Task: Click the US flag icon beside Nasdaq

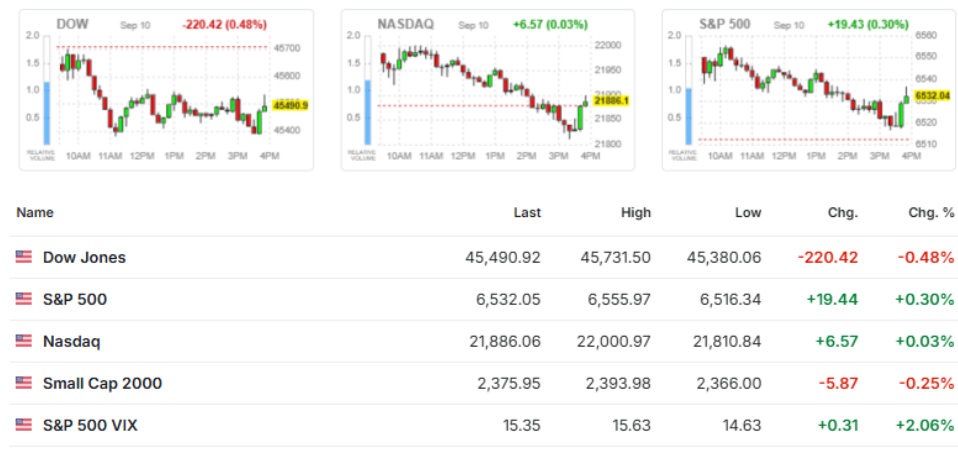Action: point(23,341)
